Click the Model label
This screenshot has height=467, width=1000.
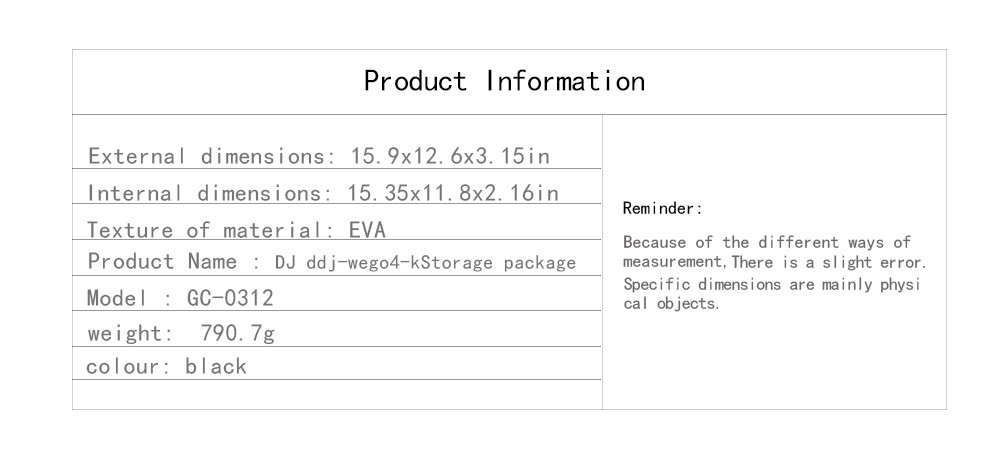[x=116, y=297]
